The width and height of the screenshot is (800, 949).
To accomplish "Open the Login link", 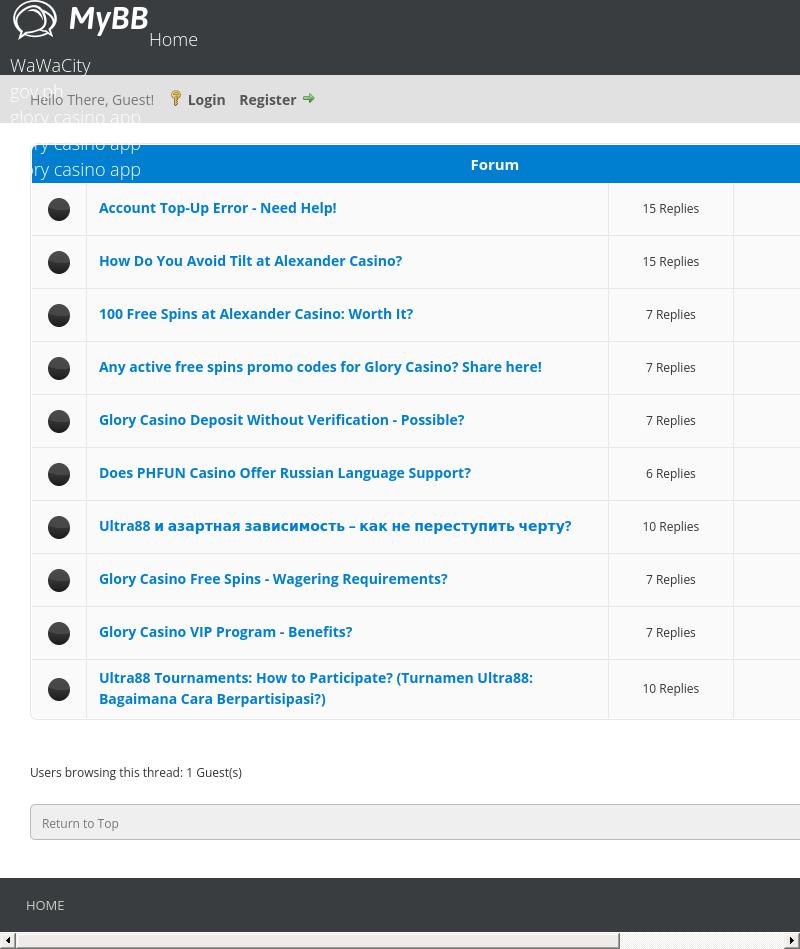I will tap(206, 99).
